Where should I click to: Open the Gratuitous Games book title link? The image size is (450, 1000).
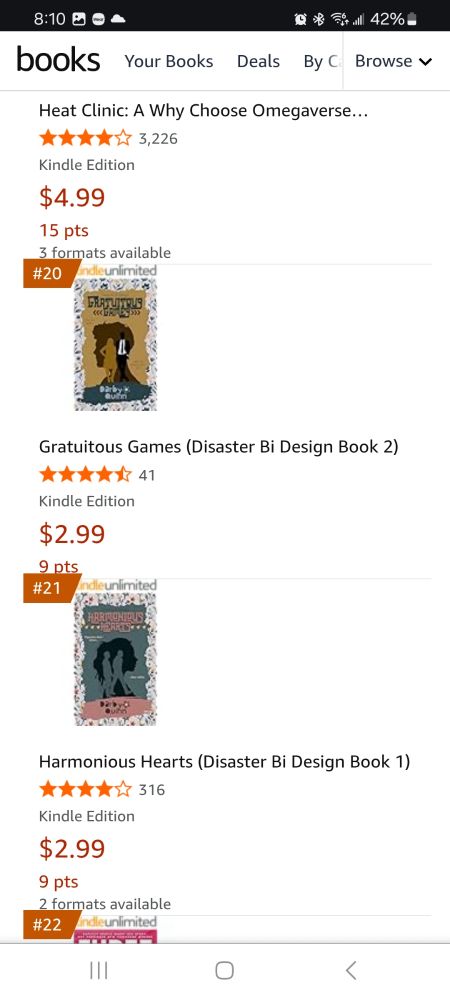pos(219,446)
